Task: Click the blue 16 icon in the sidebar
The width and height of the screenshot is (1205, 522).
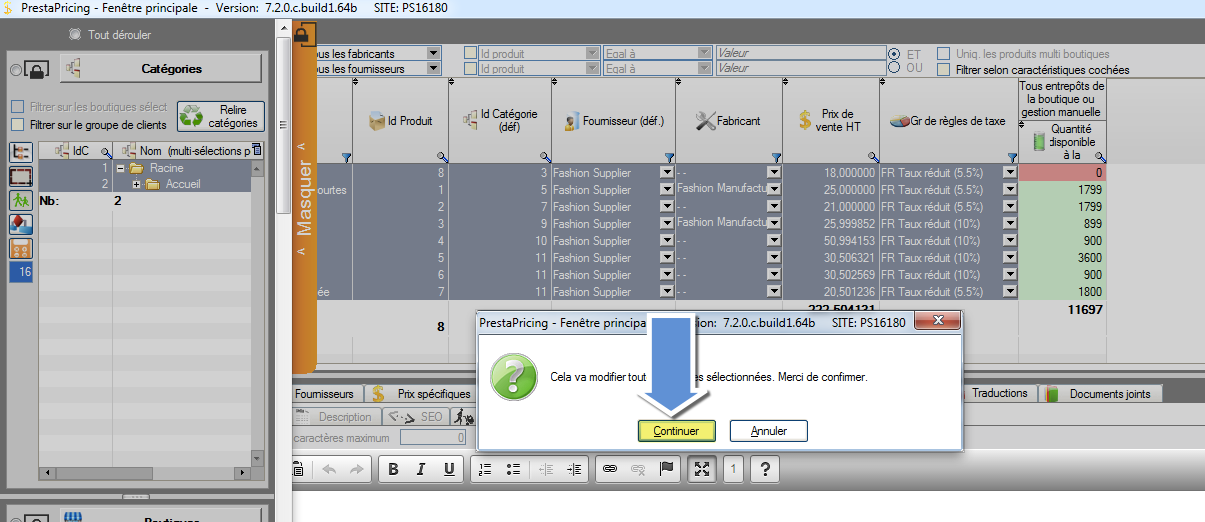Action: point(21,271)
